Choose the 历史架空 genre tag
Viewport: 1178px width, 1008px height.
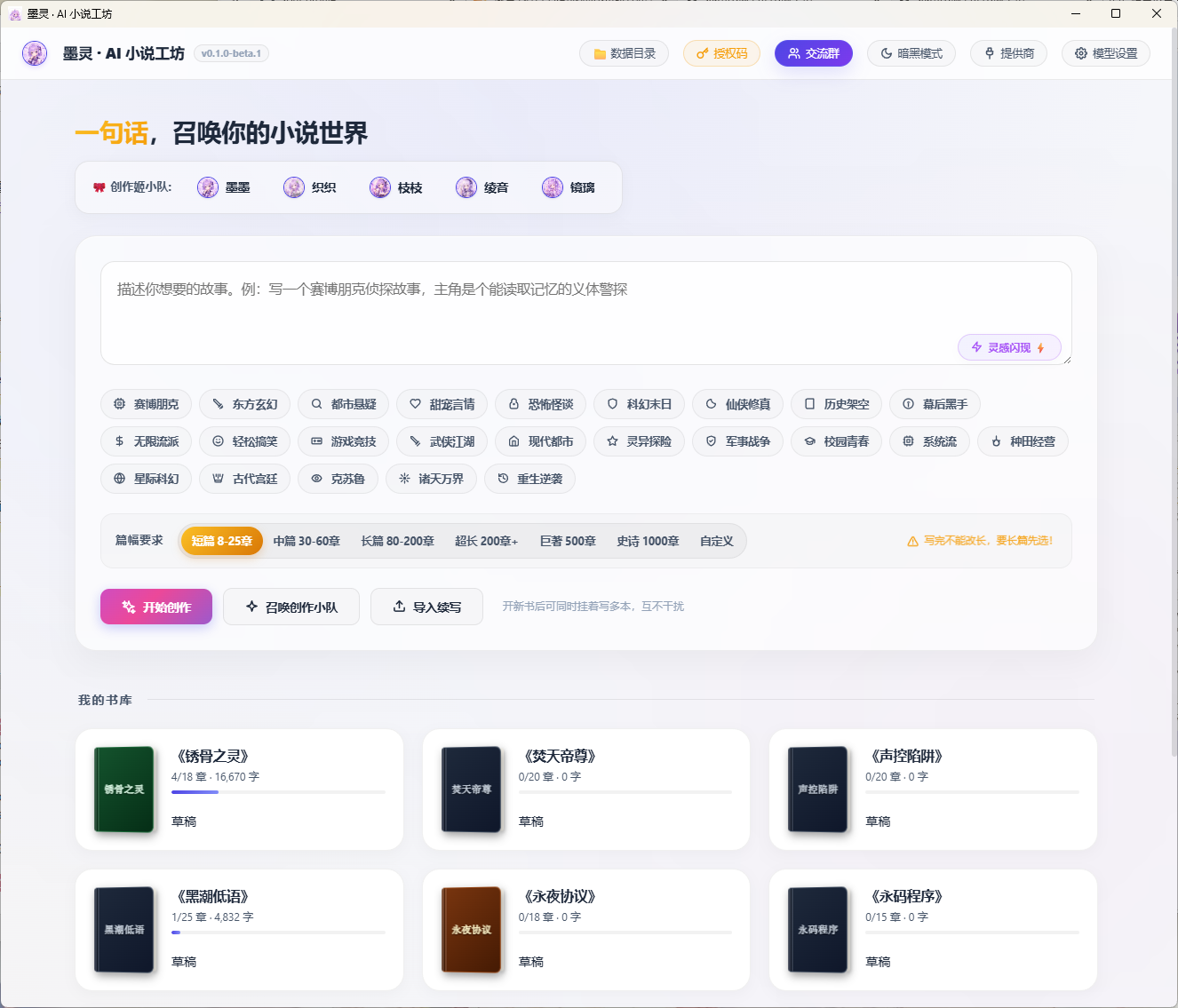point(836,404)
